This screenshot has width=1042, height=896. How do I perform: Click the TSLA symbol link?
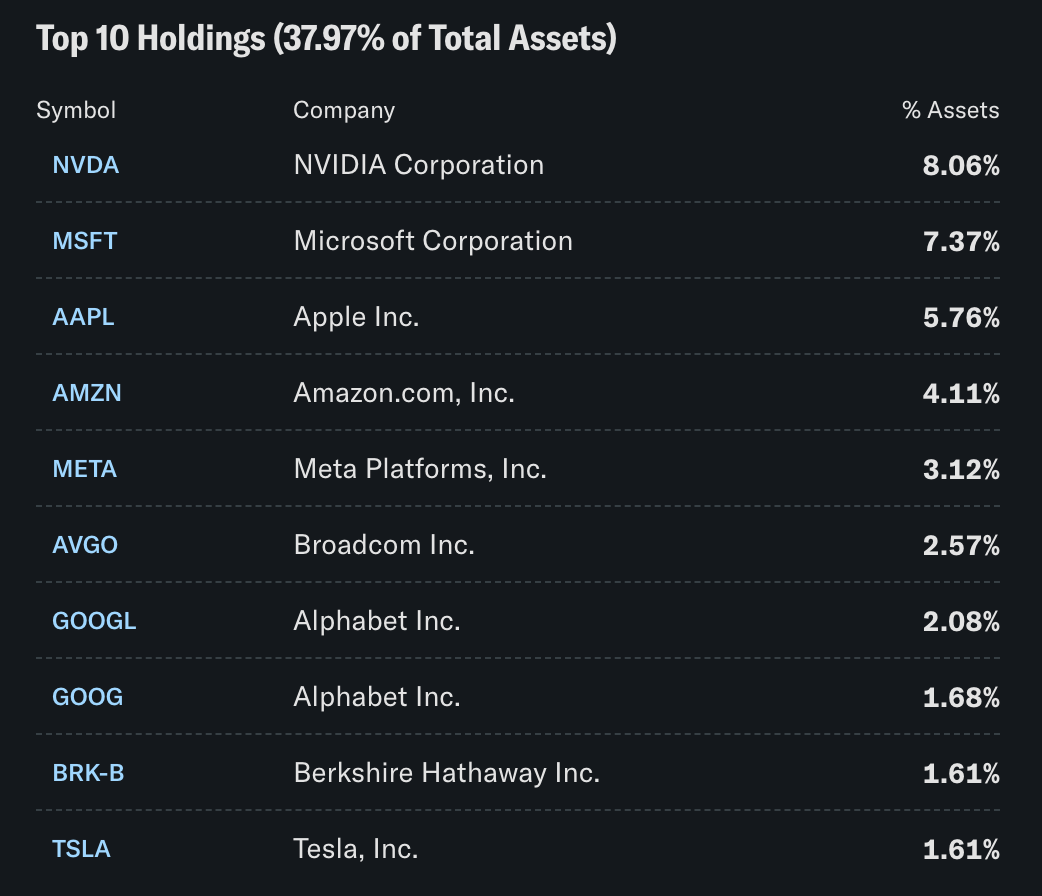81,849
